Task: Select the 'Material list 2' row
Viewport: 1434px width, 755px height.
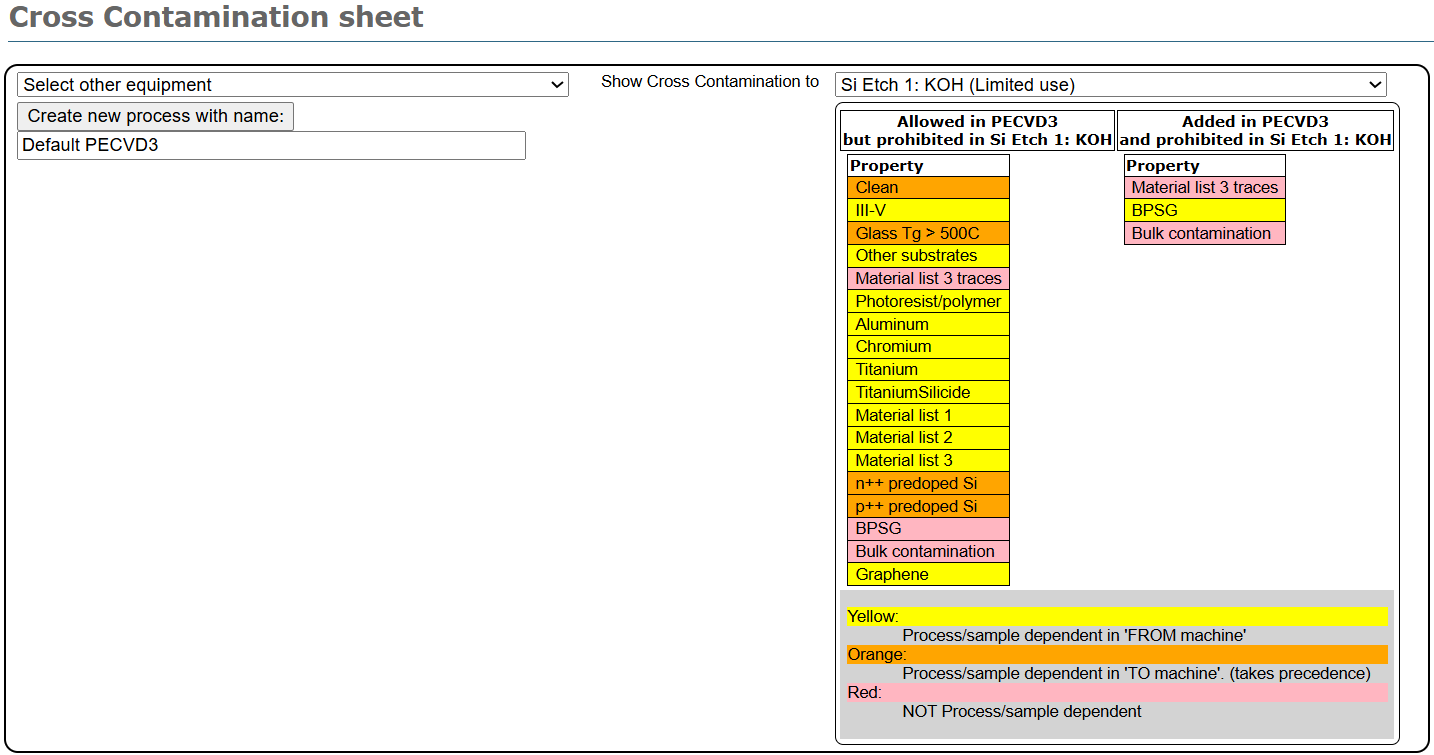Action: [x=928, y=438]
